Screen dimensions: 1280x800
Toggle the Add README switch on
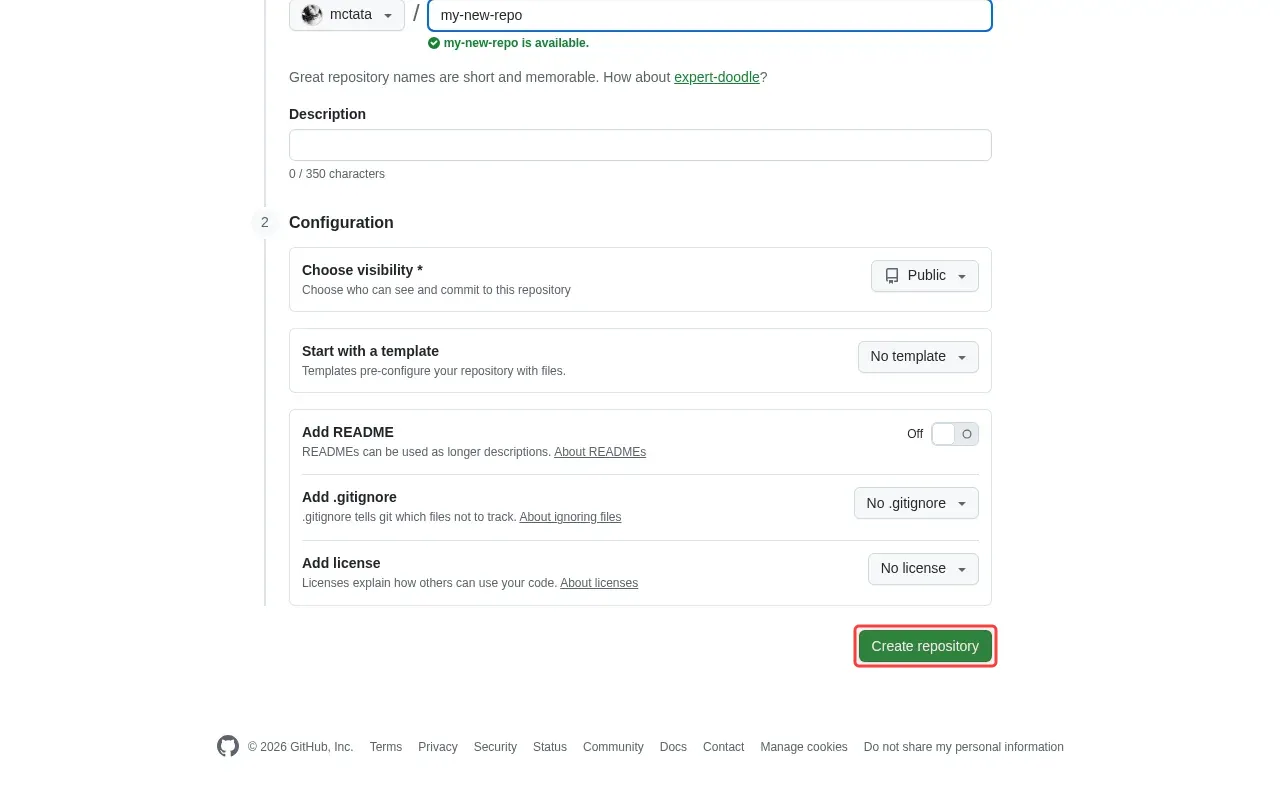pyautogui.click(x=955, y=433)
